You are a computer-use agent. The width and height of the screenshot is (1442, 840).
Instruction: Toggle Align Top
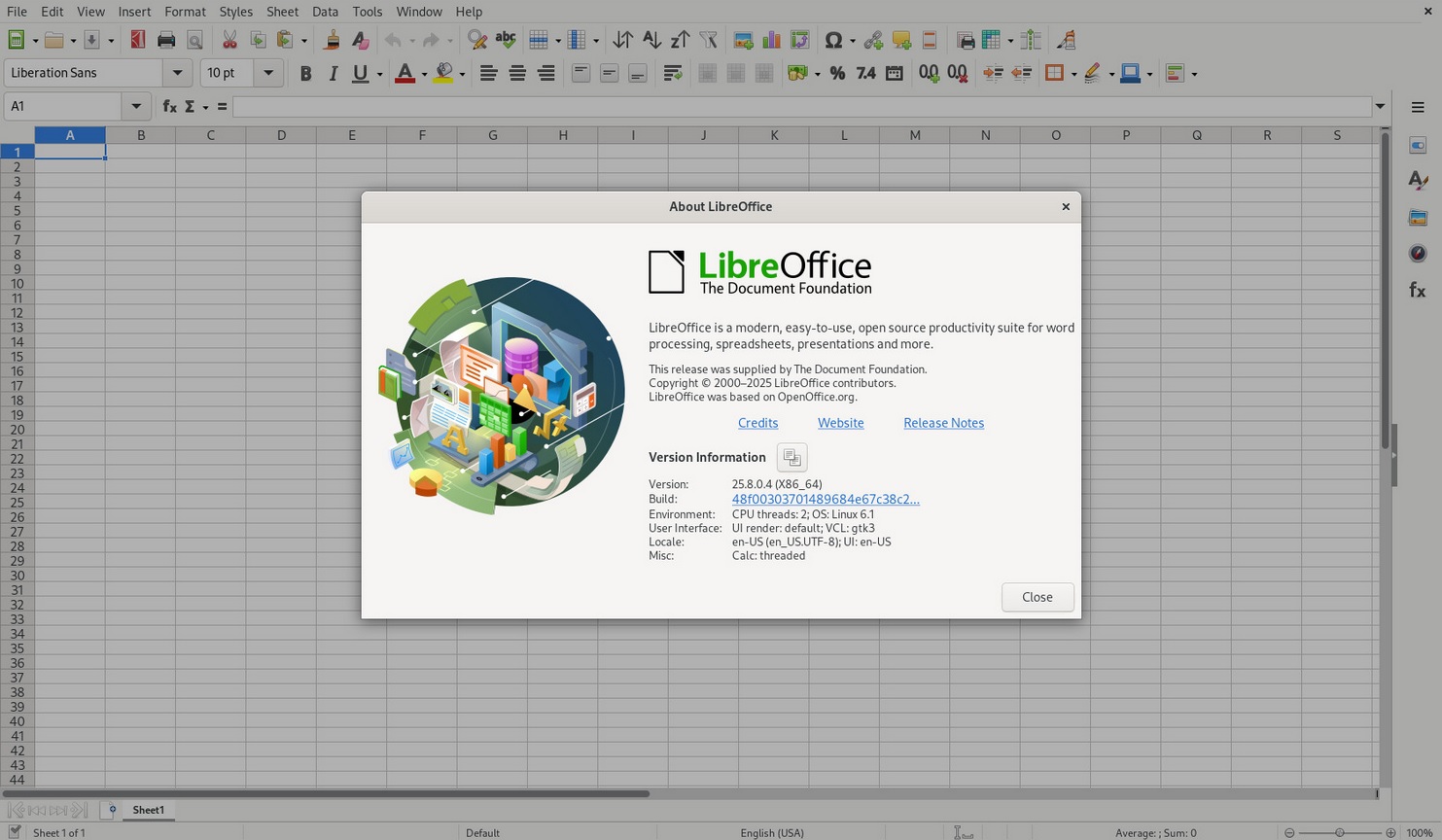580,73
